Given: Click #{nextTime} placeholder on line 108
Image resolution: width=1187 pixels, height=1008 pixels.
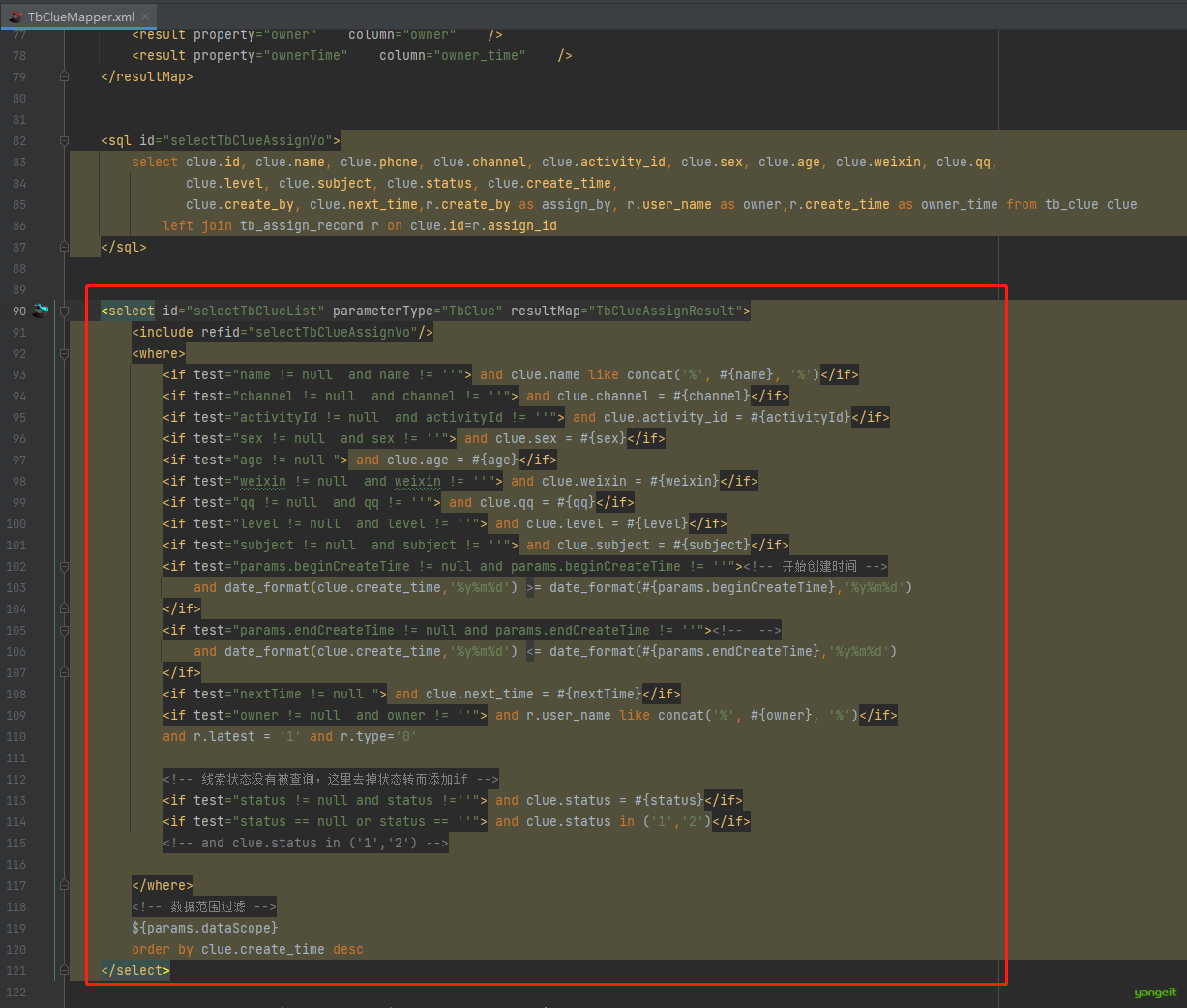Looking at the screenshot, I should click(600, 694).
